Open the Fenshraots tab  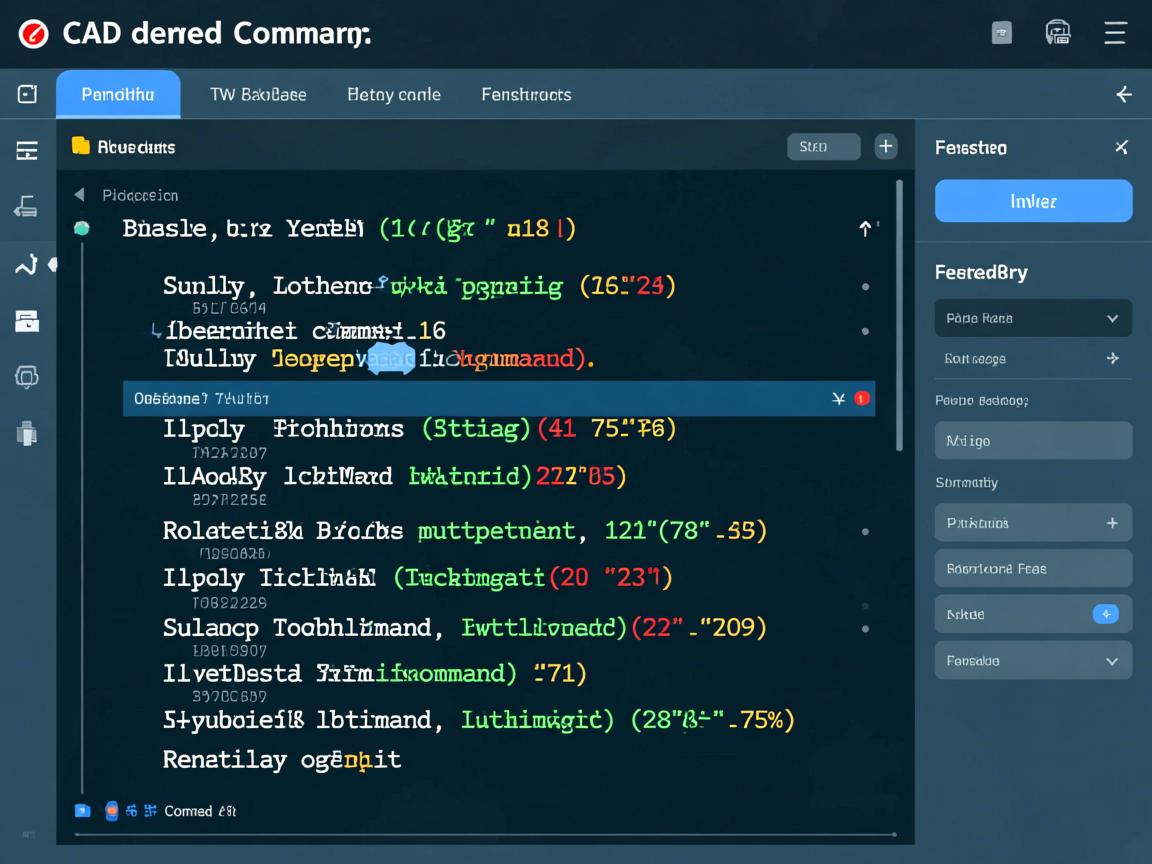(526, 95)
